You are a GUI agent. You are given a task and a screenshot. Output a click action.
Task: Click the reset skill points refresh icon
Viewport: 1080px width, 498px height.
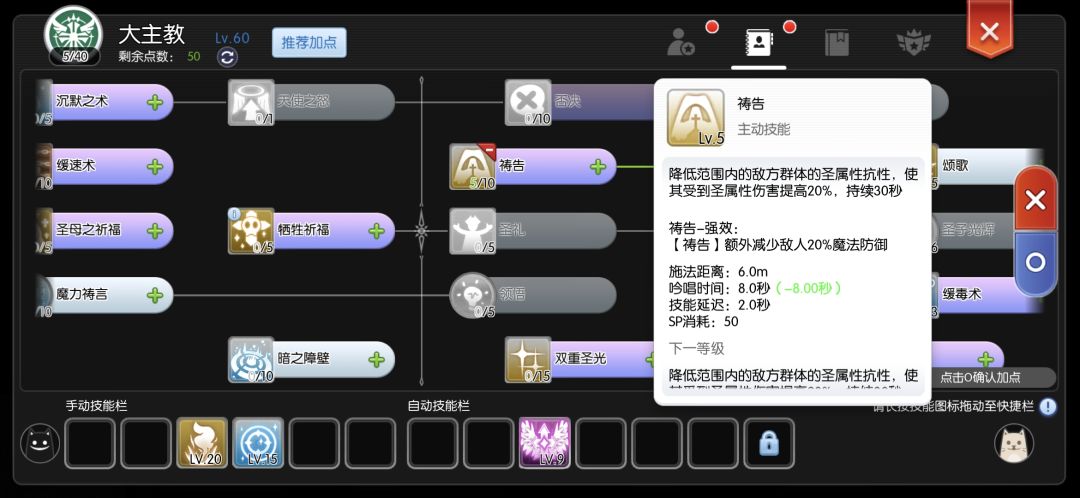click(x=227, y=57)
